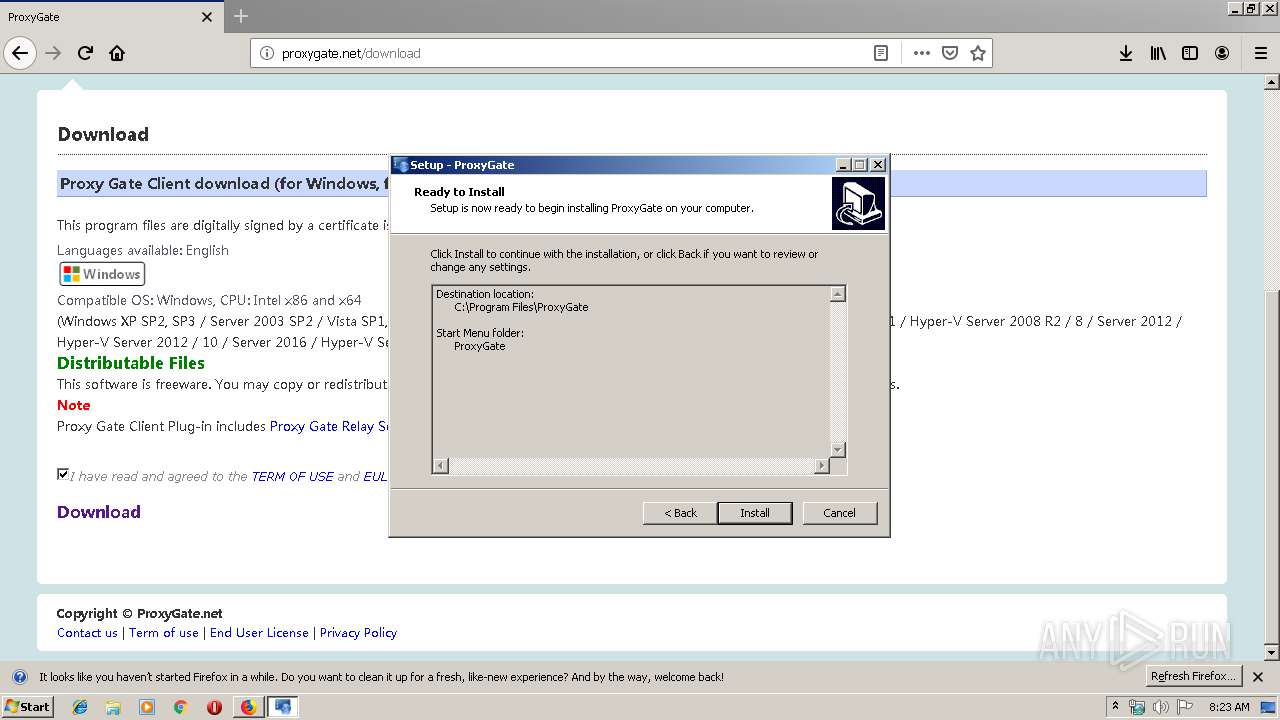Click the 'C:\Program Files\ProxyGate' destination text
Screen dimensions: 1280x720
(x=521, y=307)
